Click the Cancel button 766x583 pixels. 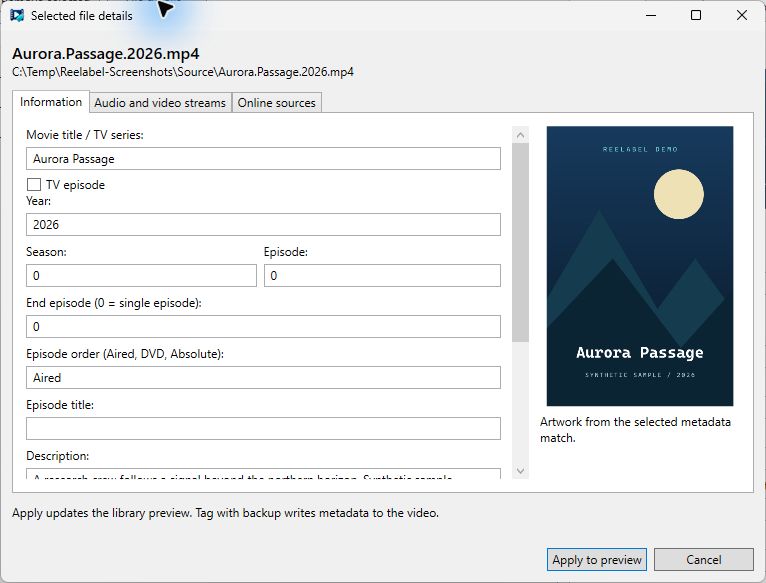(703, 560)
